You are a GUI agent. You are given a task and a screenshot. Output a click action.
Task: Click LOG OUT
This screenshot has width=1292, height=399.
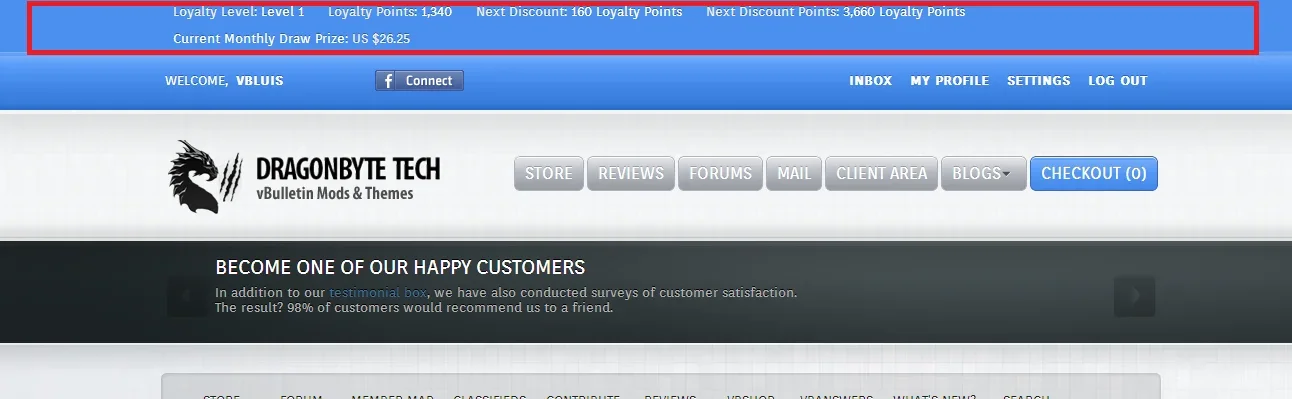point(1117,81)
